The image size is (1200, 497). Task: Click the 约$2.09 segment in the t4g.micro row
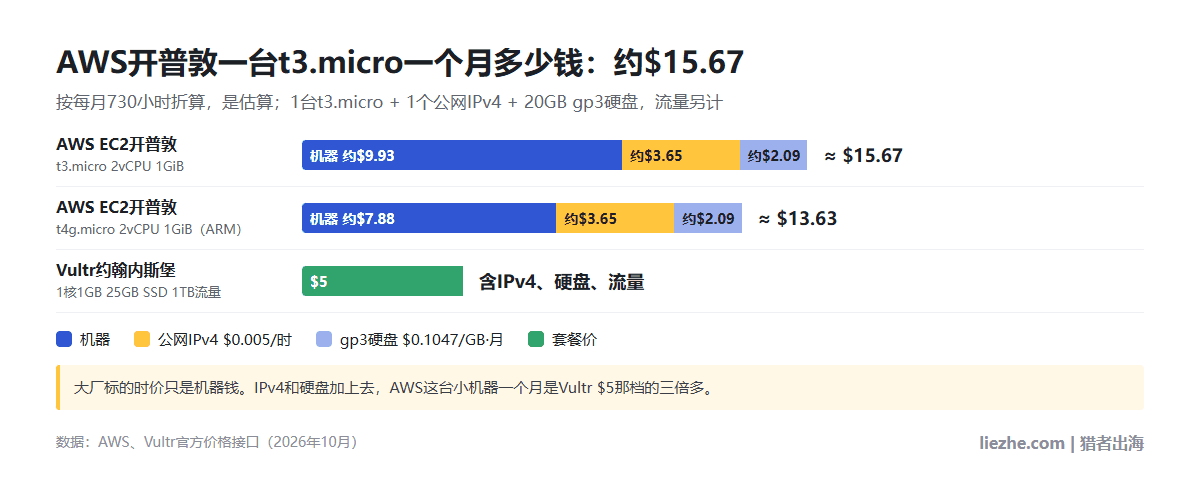pos(708,218)
